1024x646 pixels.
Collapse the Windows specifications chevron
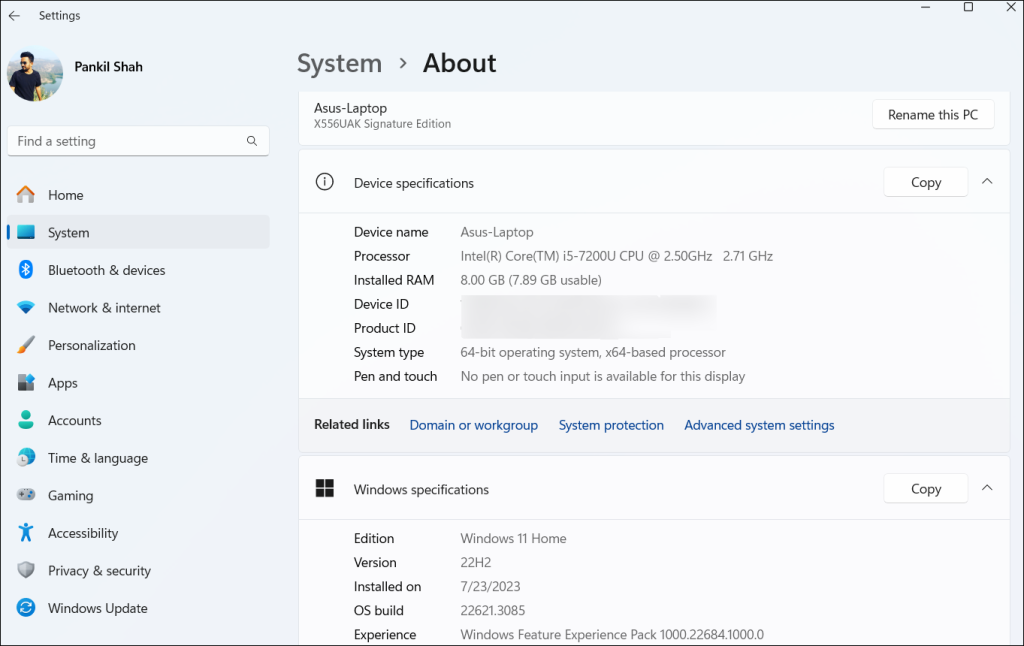(987, 489)
